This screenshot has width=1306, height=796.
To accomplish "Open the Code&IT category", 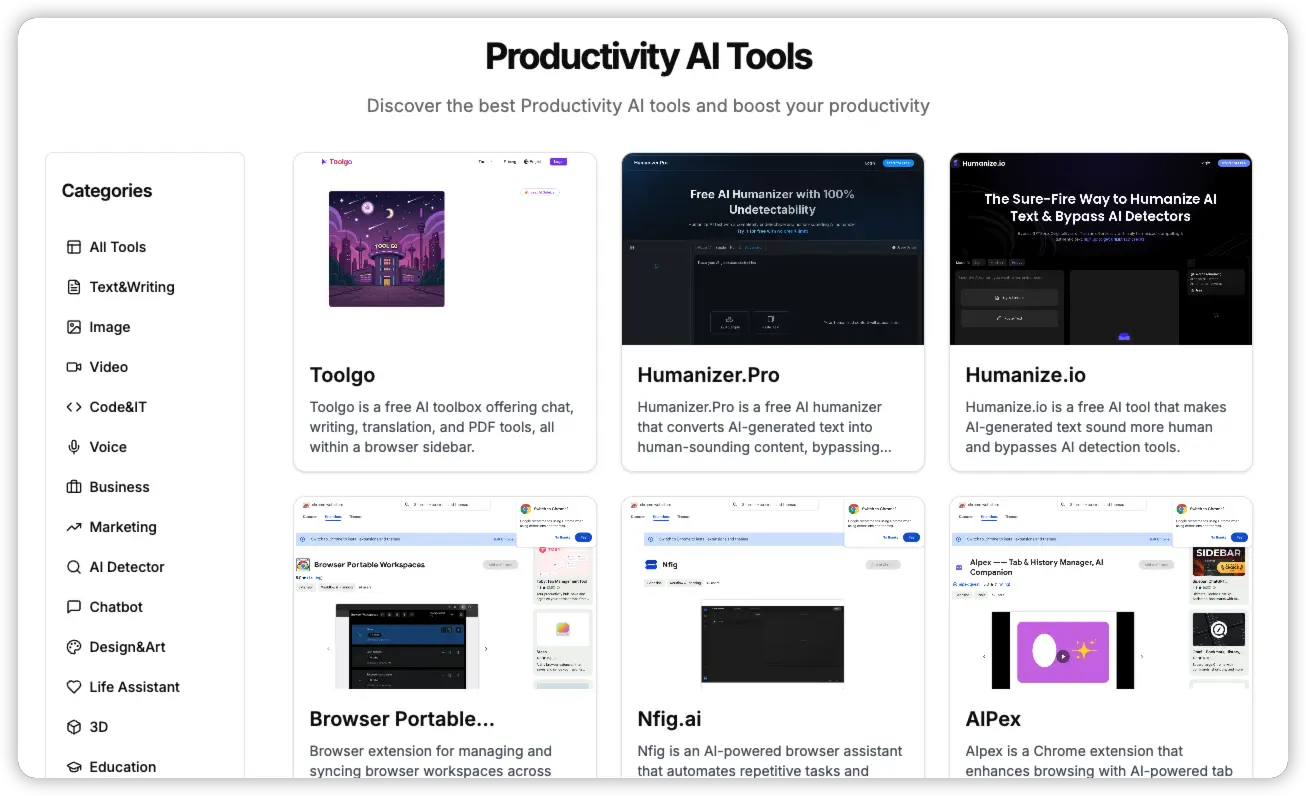I will coord(118,407).
